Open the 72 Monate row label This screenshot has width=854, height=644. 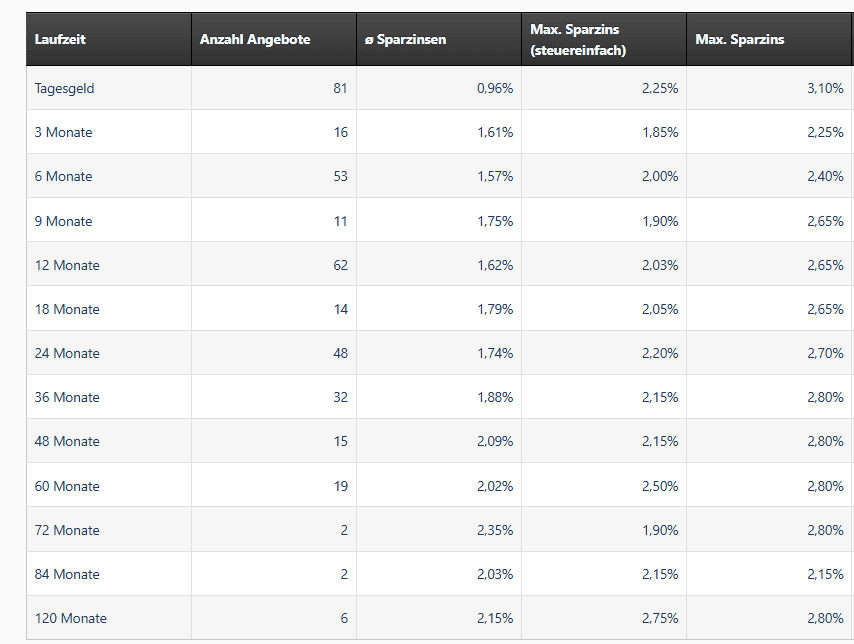click(67, 530)
